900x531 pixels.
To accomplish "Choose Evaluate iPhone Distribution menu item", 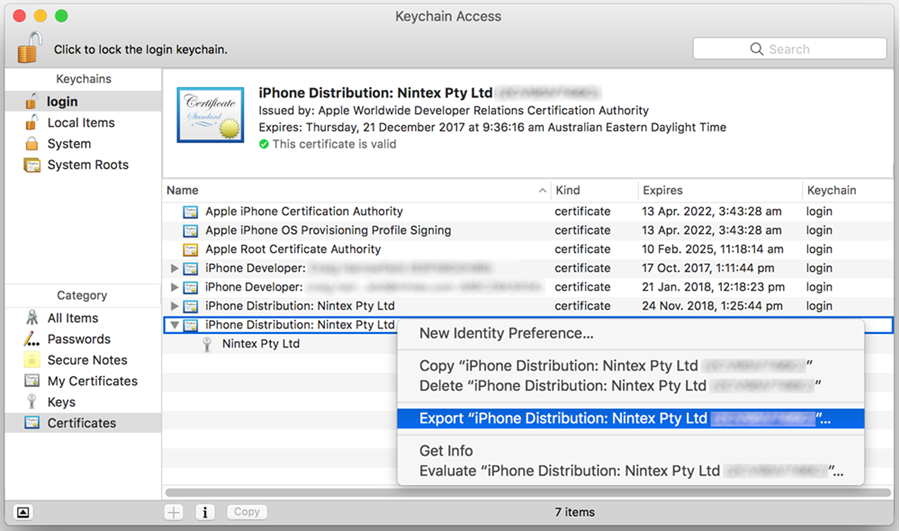I will click(x=630, y=471).
